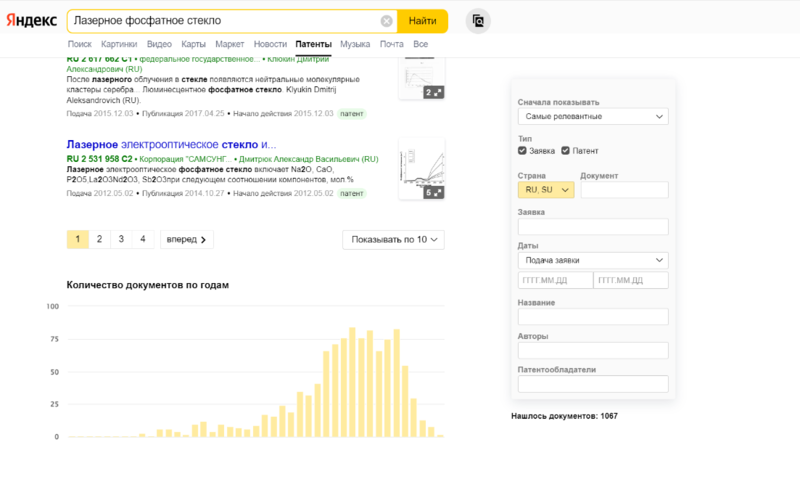Screen dimensions: 800x482
Task: Click the Корпорация "САМСУНГ" patent holder link
Action: coord(185,159)
